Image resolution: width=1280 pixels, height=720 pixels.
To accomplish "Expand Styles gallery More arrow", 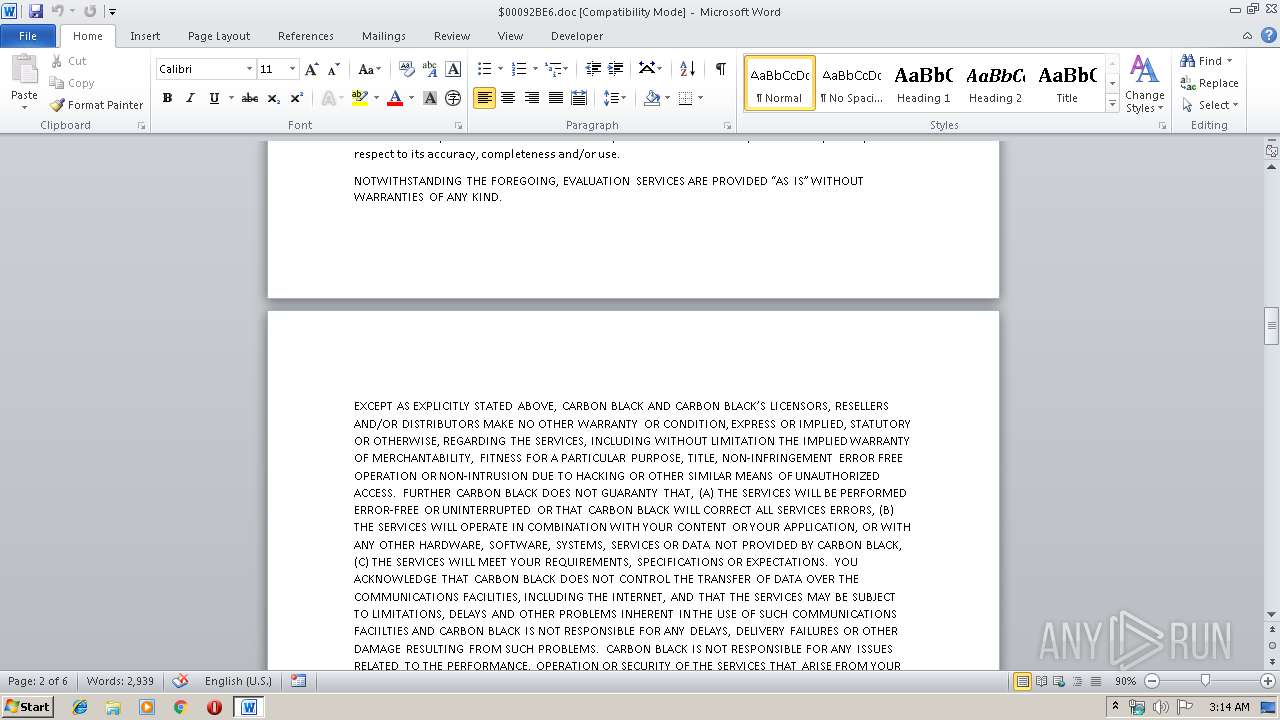I will (x=1112, y=103).
